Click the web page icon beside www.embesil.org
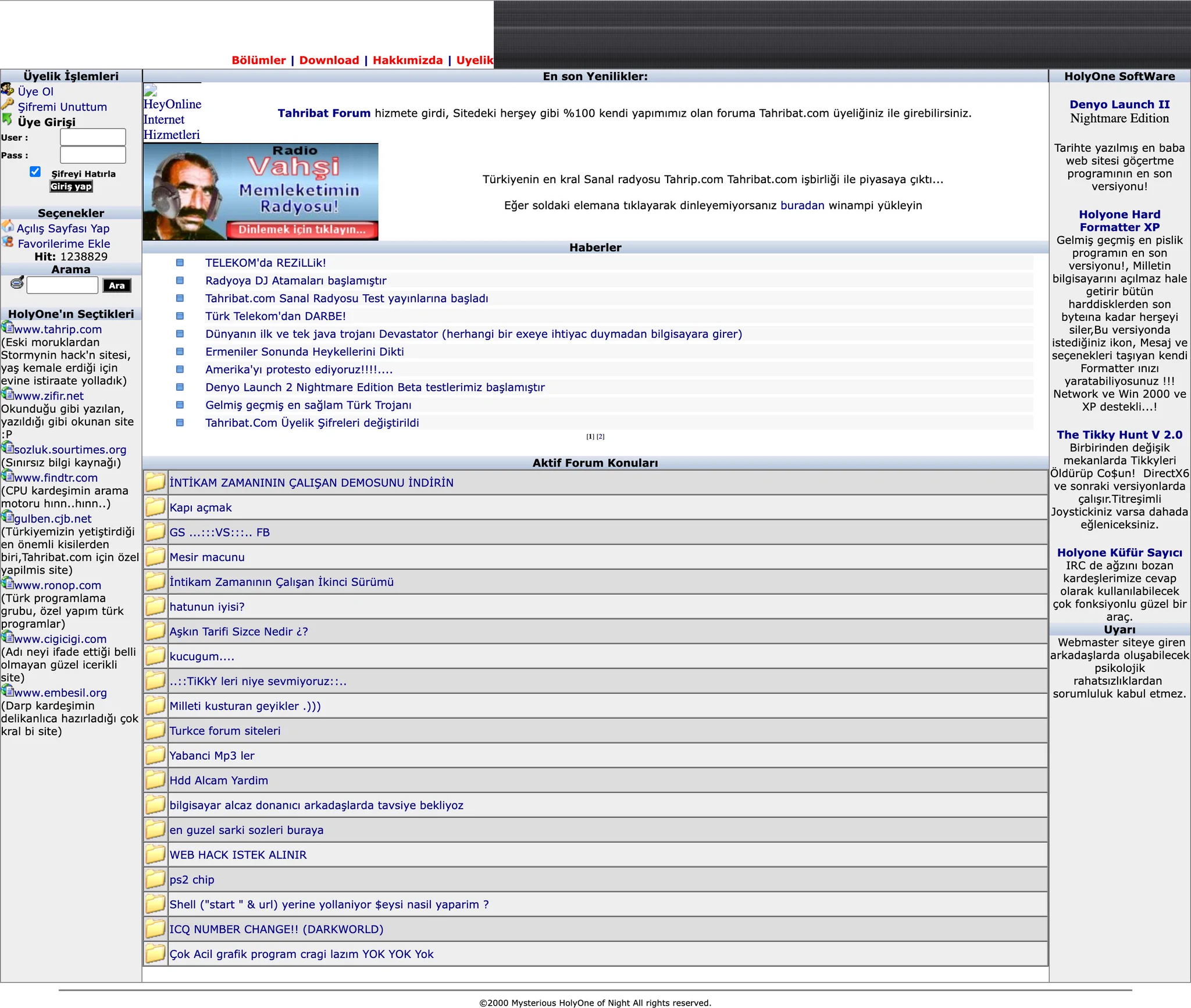 click(x=7, y=691)
